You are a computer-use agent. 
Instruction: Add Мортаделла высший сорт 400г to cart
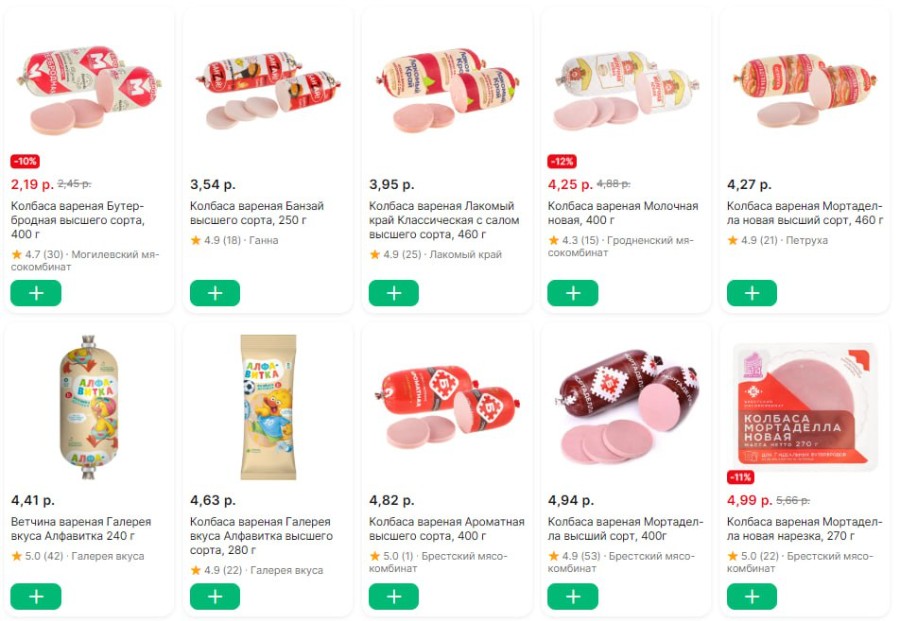[573, 596]
